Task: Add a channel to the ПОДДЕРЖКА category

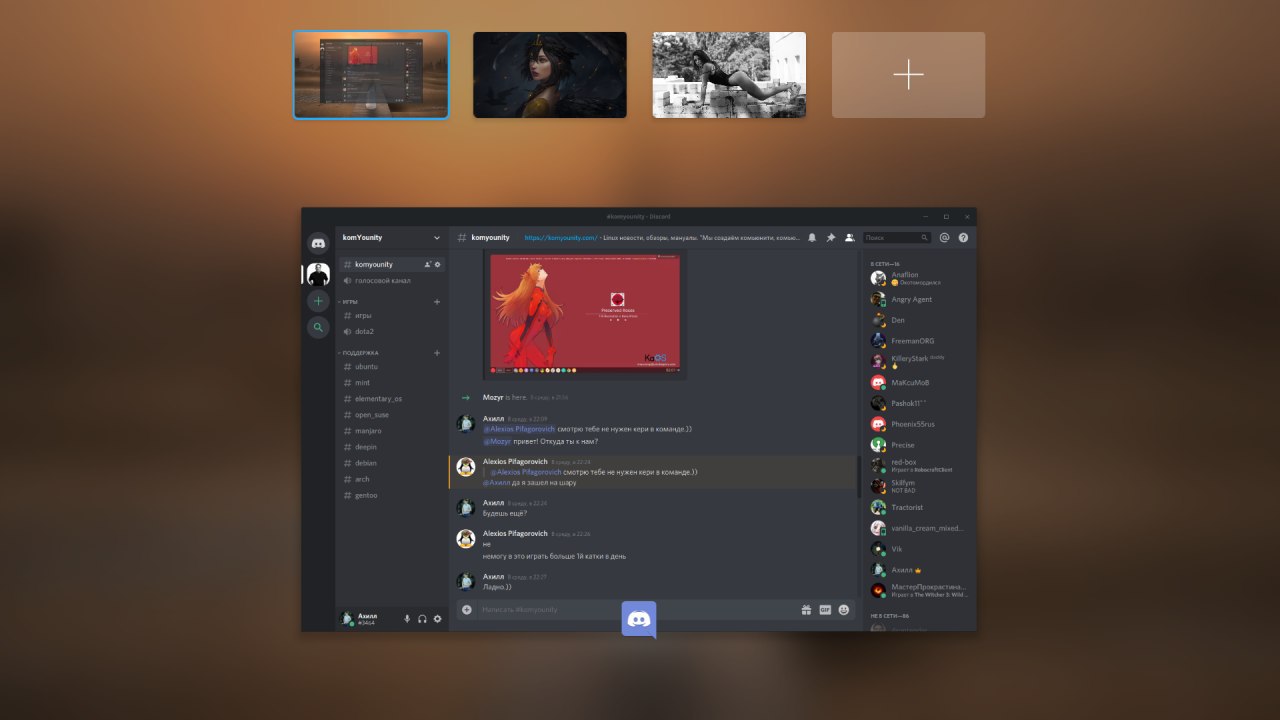Action: 437,353
